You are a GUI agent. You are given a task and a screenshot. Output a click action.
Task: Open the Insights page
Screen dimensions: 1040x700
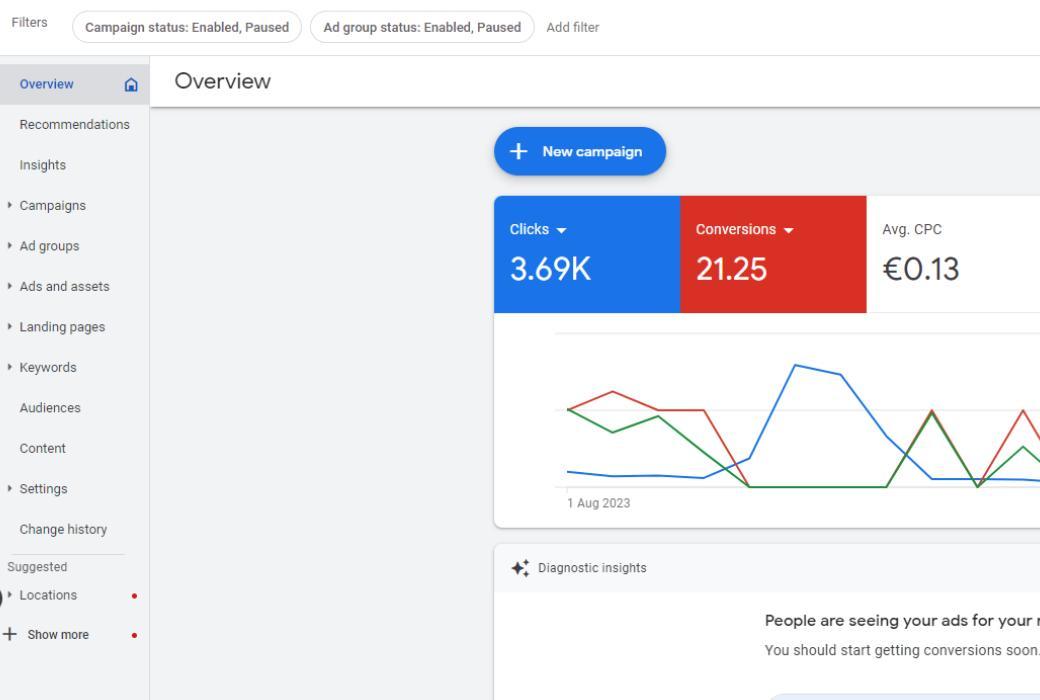point(43,165)
